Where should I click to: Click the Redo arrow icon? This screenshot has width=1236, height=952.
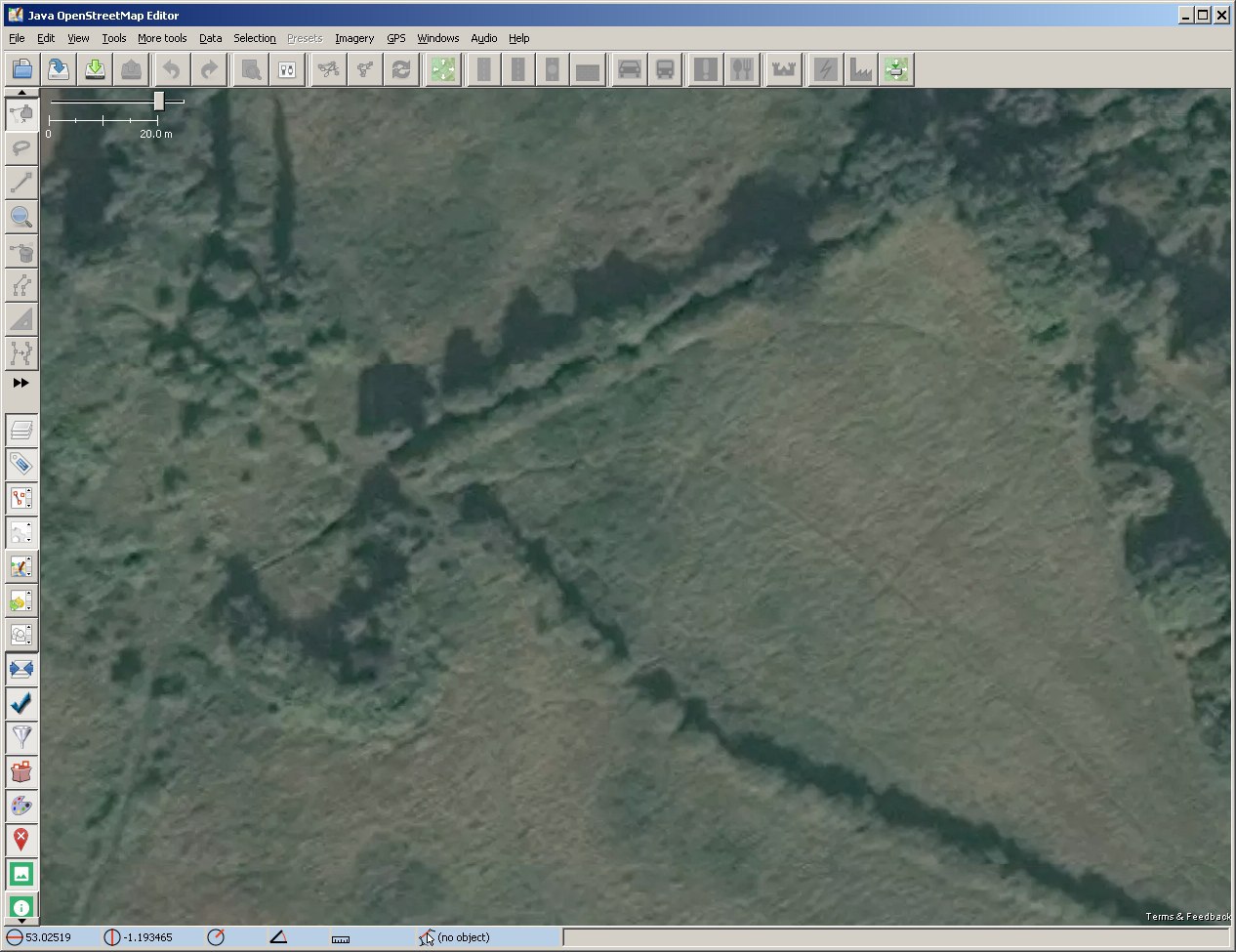208,69
